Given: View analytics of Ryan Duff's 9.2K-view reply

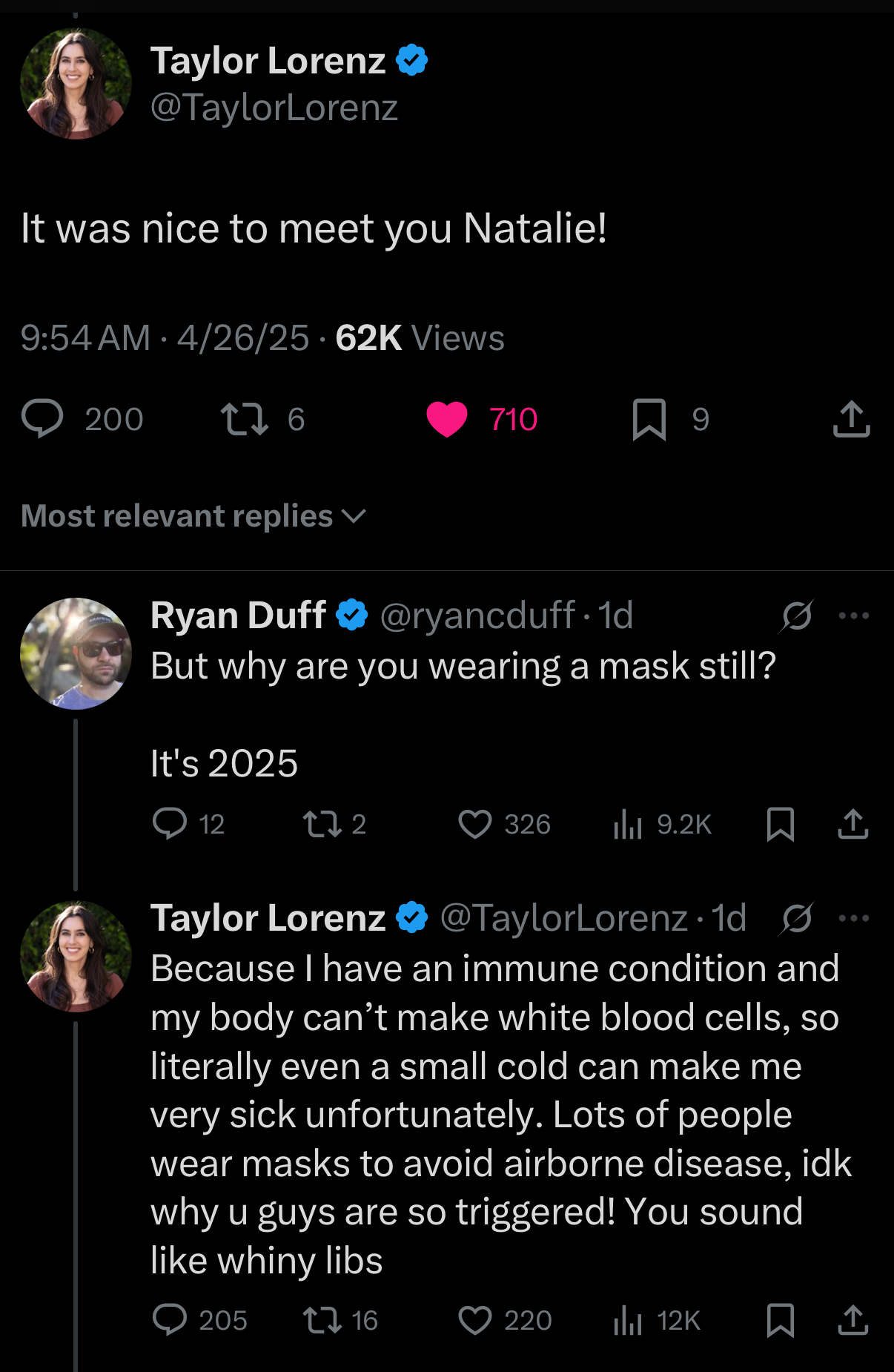Looking at the screenshot, I should click(x=627, y=824).
